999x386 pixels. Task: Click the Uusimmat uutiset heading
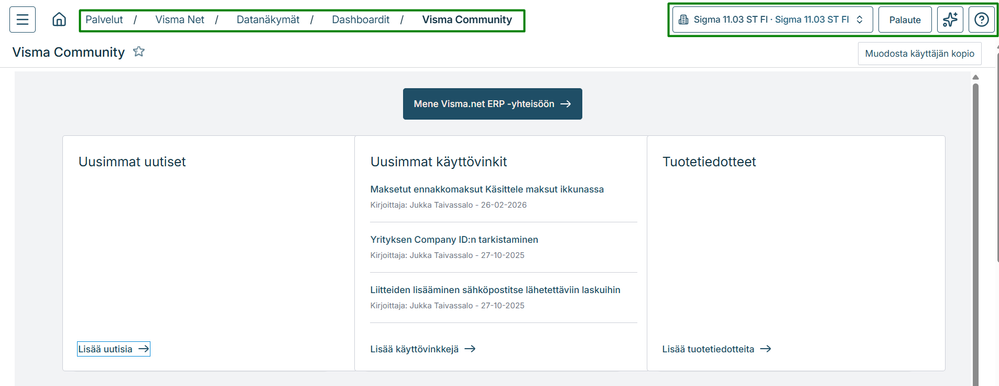[132, 162]
